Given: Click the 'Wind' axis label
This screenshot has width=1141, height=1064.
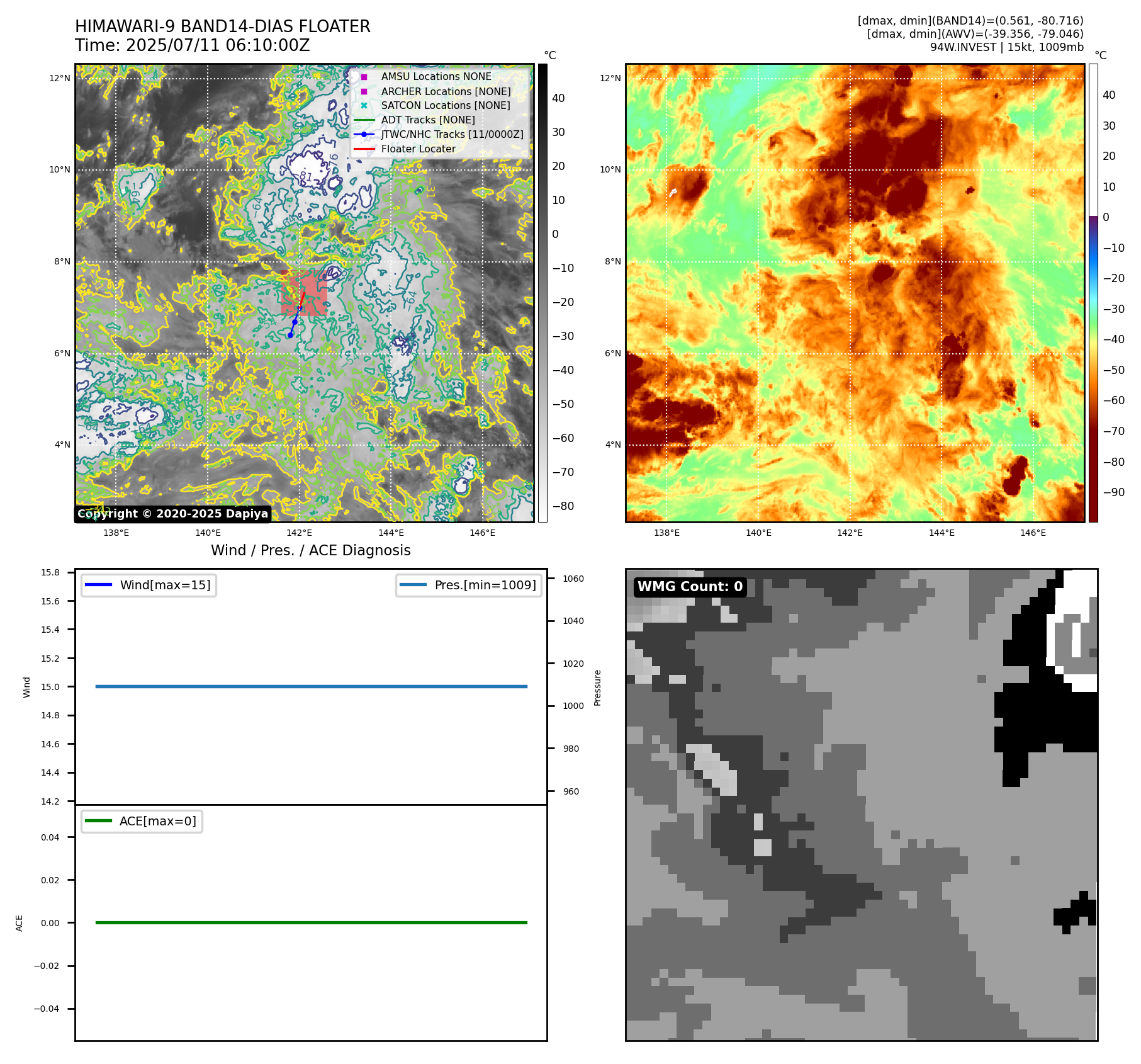Looking at the screenshot, I should 26,687.
